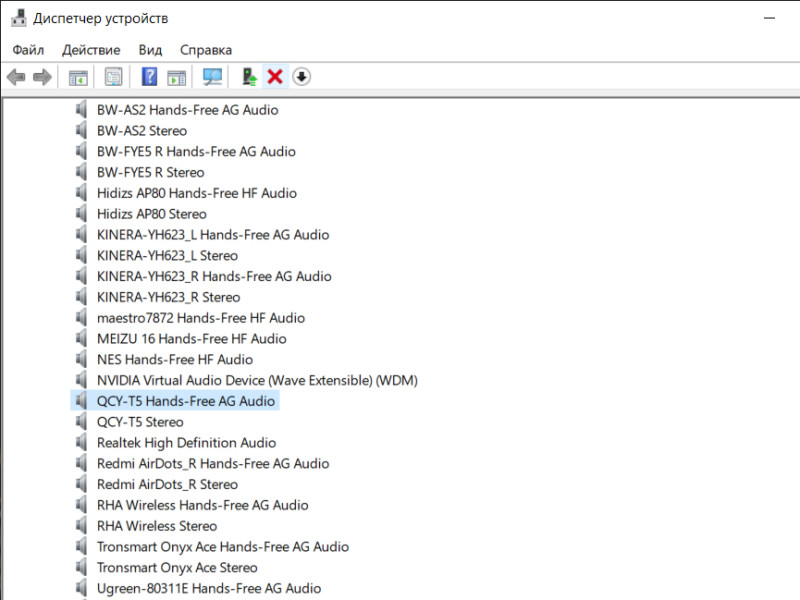Select Redmi AirDots_R Stereo device

pyautogui.click(x=167, y=484)
